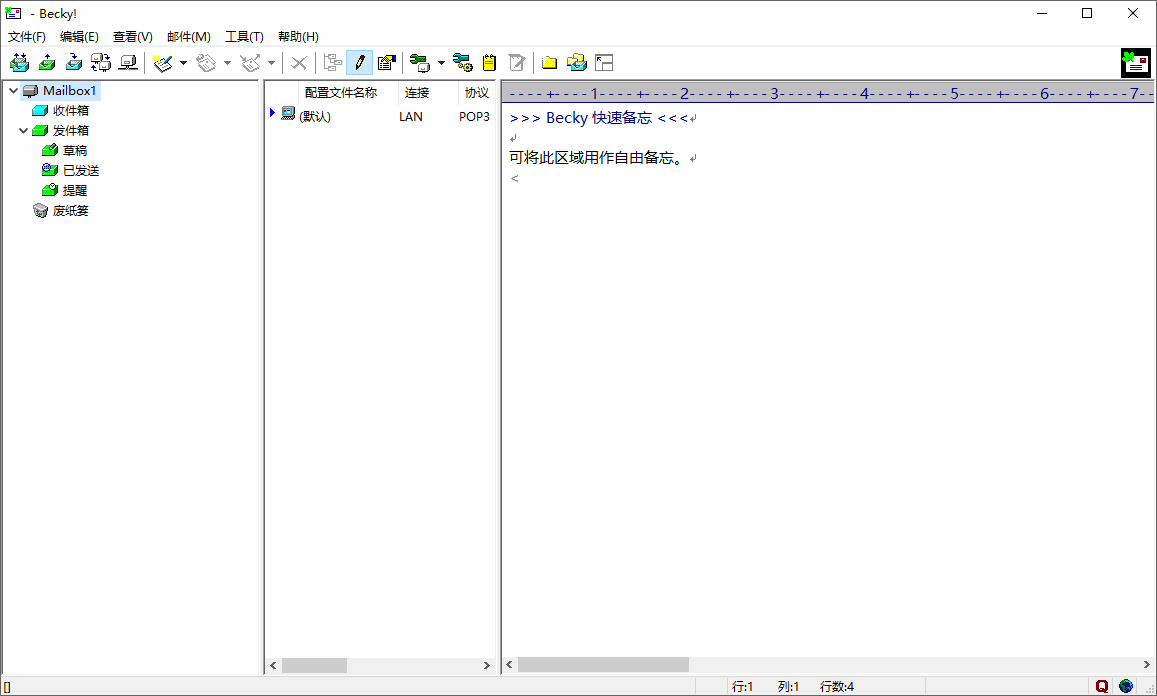Collapse the 发件箱 folder expander
Image resolution: width=1157 pixels, height=696 pixels.
24,131
